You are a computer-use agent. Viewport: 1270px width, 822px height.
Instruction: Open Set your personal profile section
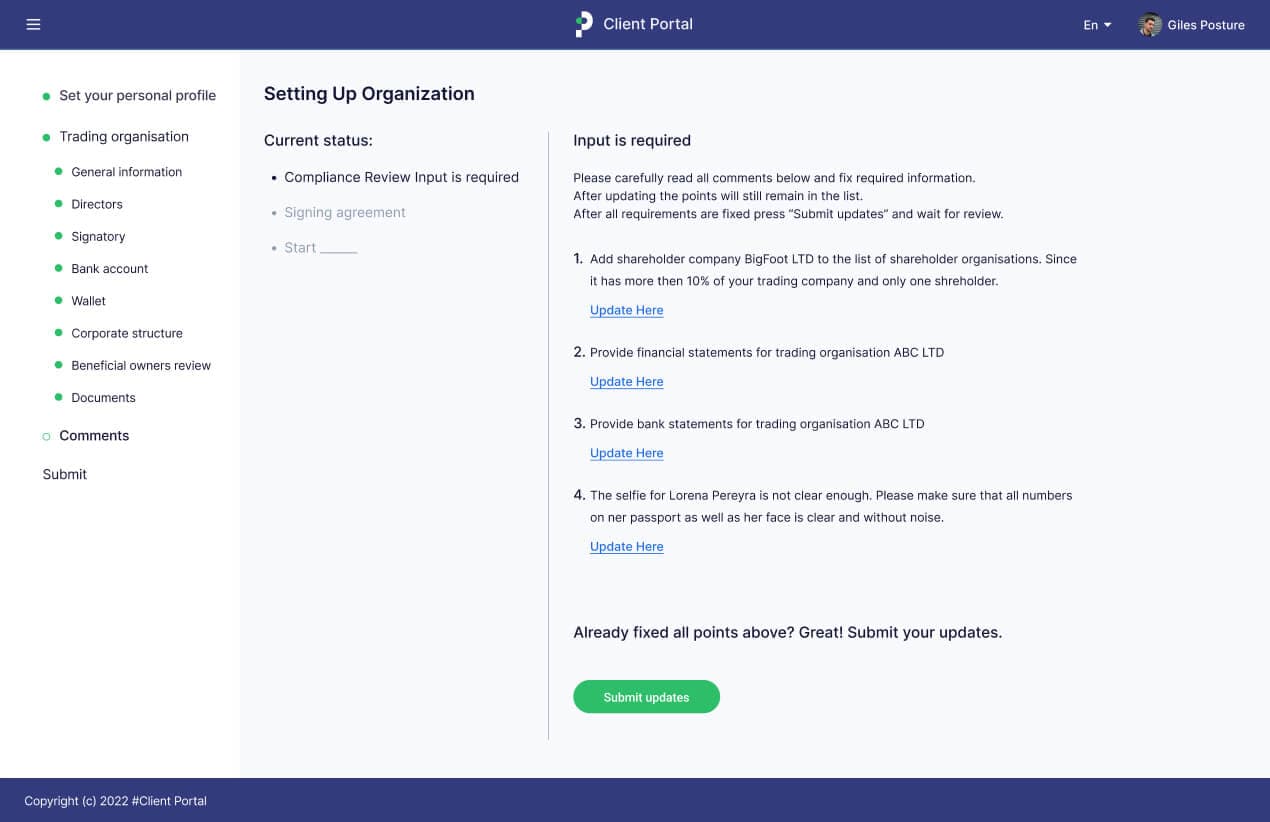click(x=137, y=96)
